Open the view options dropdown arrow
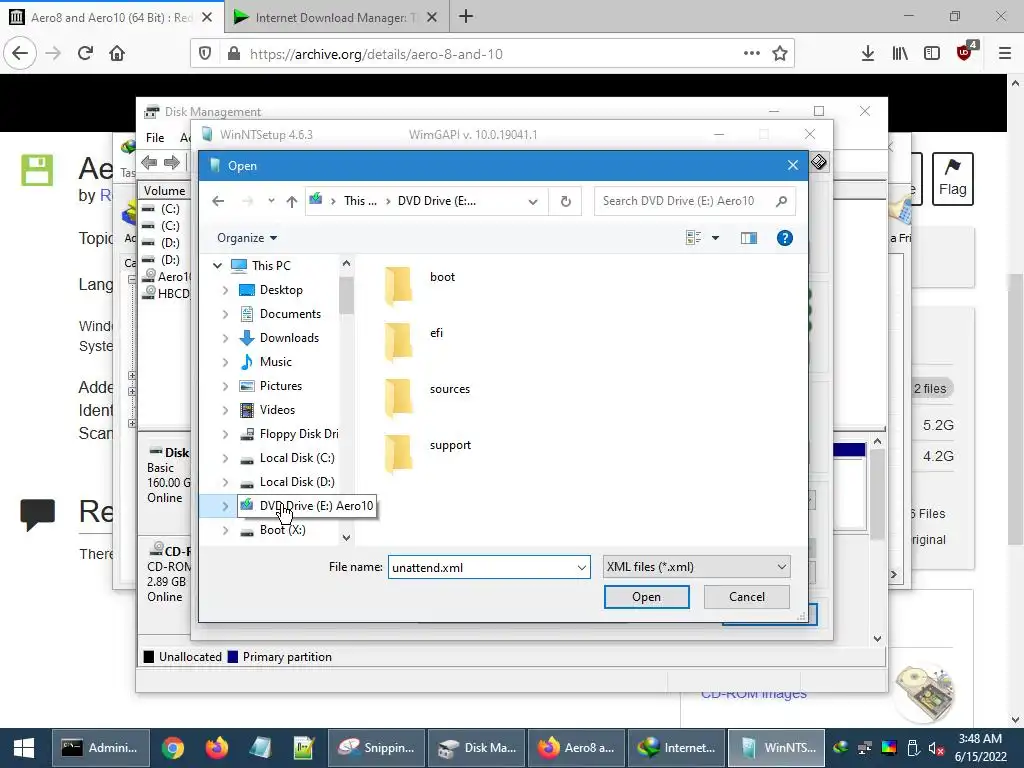 click(x=715, y=238)
